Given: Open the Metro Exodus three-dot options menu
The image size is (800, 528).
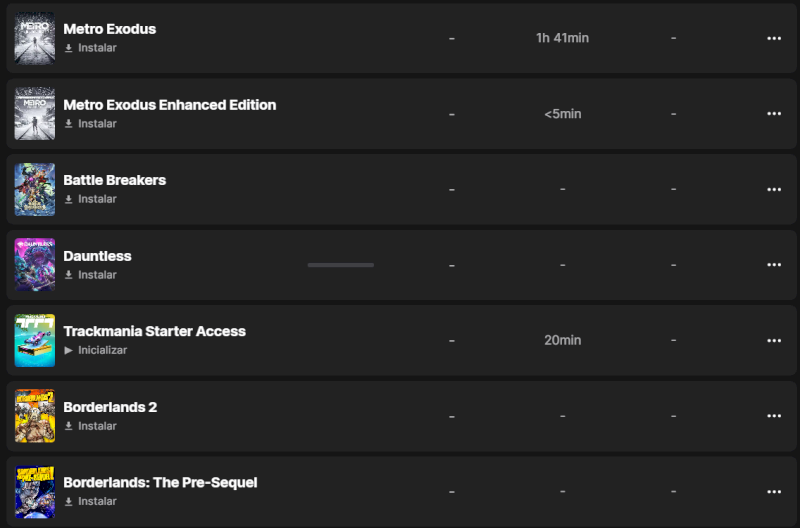Looking at the screenshot, I should tap(773, 38).
